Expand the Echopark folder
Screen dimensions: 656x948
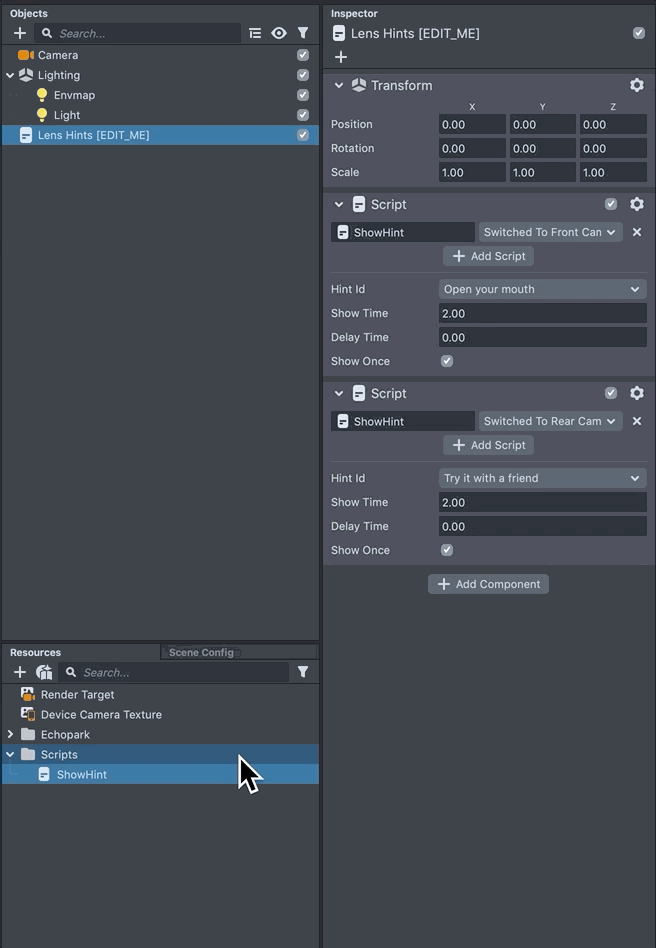pyautogui.click(x=11, y=734)
